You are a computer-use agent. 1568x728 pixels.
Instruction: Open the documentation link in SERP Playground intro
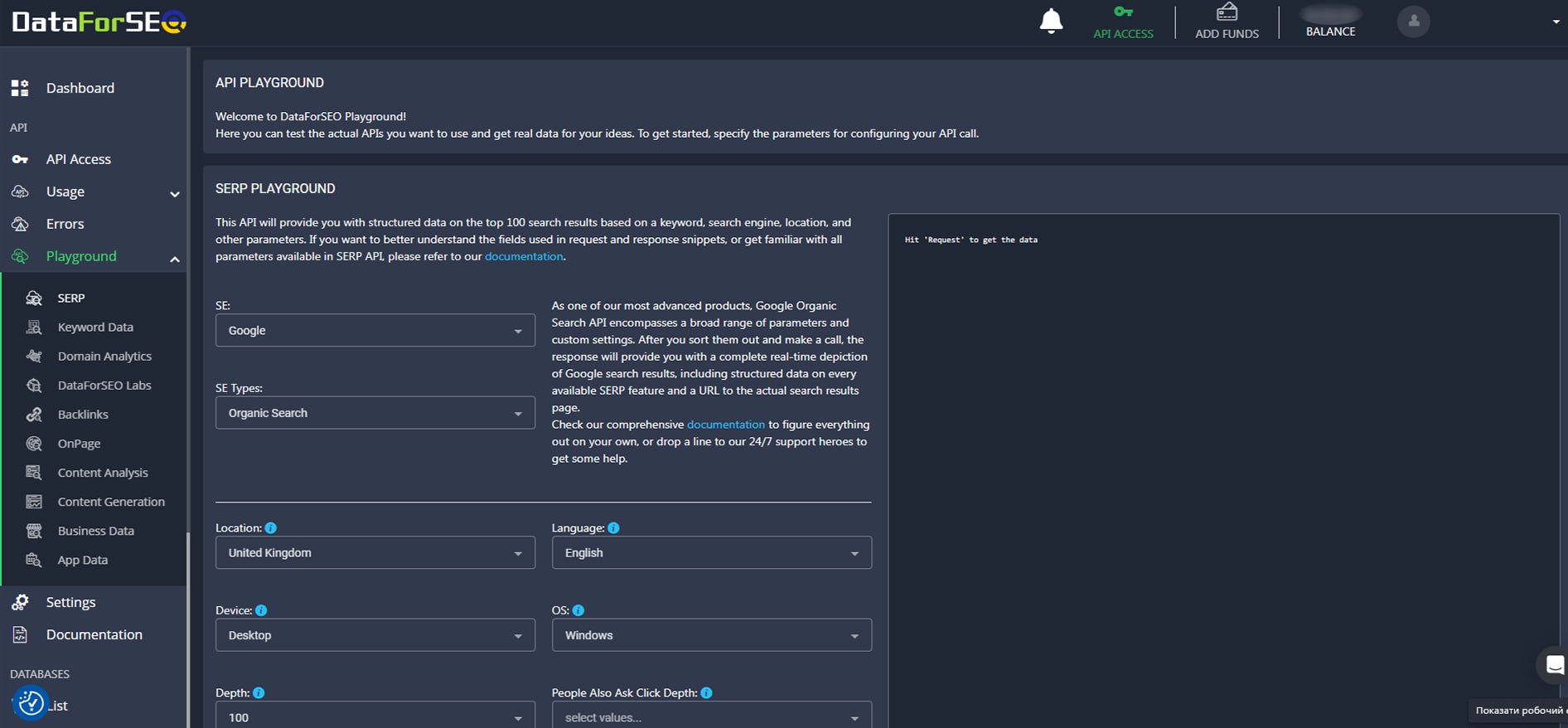click(524, 256)
